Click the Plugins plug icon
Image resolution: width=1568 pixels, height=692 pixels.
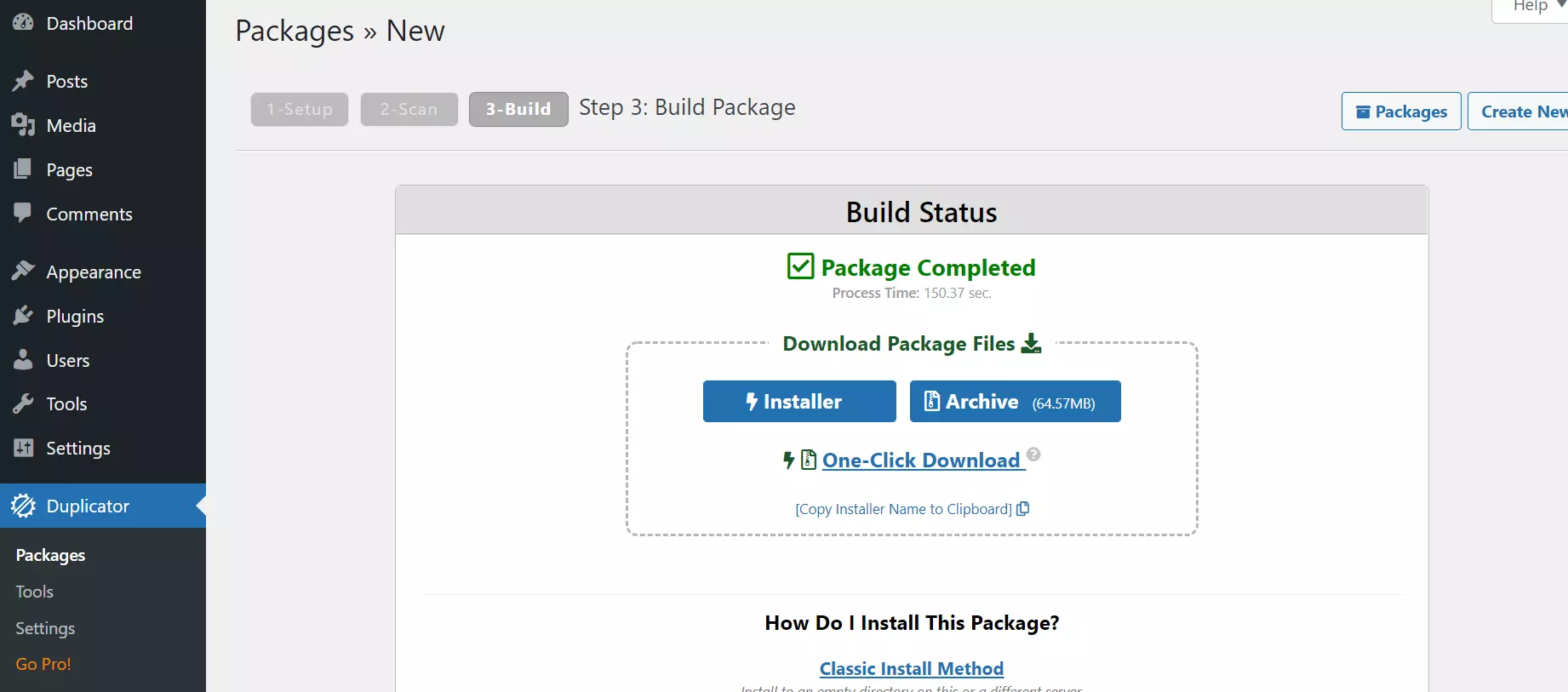(23, 316)
